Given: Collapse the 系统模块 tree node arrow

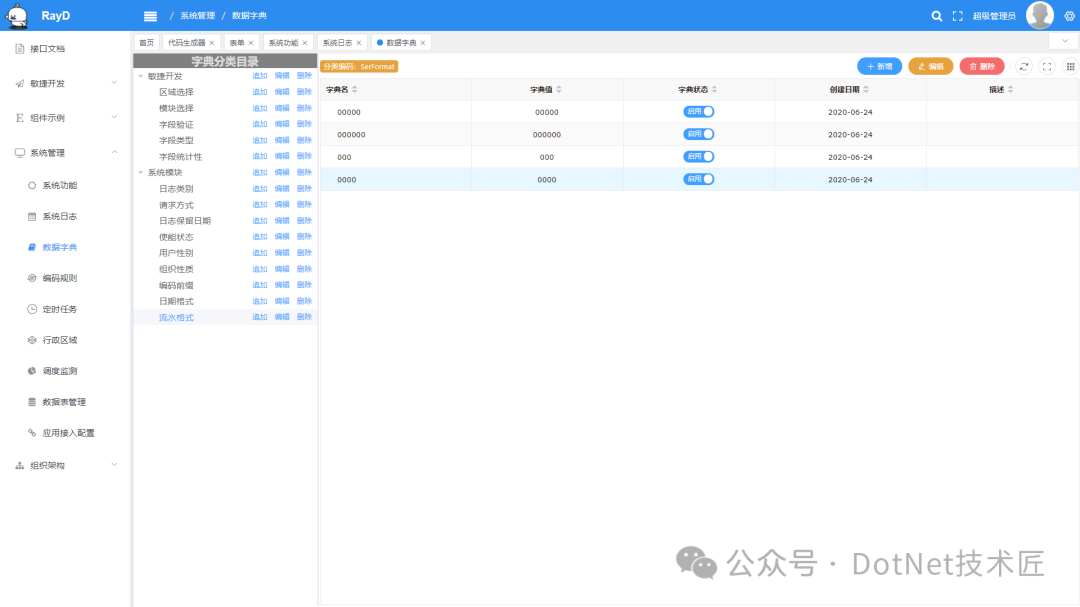Looking at the screenshot, I should tap(141, 173).
